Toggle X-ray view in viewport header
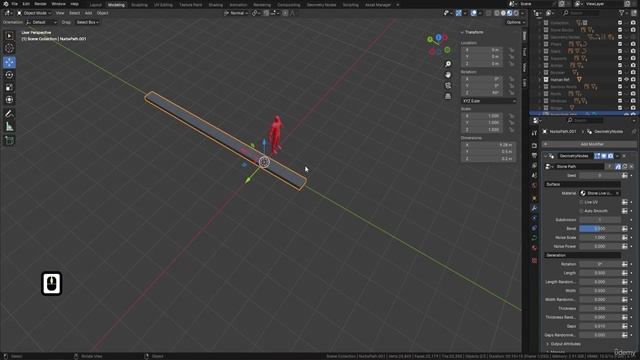640x360 pixels. [x=488, y=13]
